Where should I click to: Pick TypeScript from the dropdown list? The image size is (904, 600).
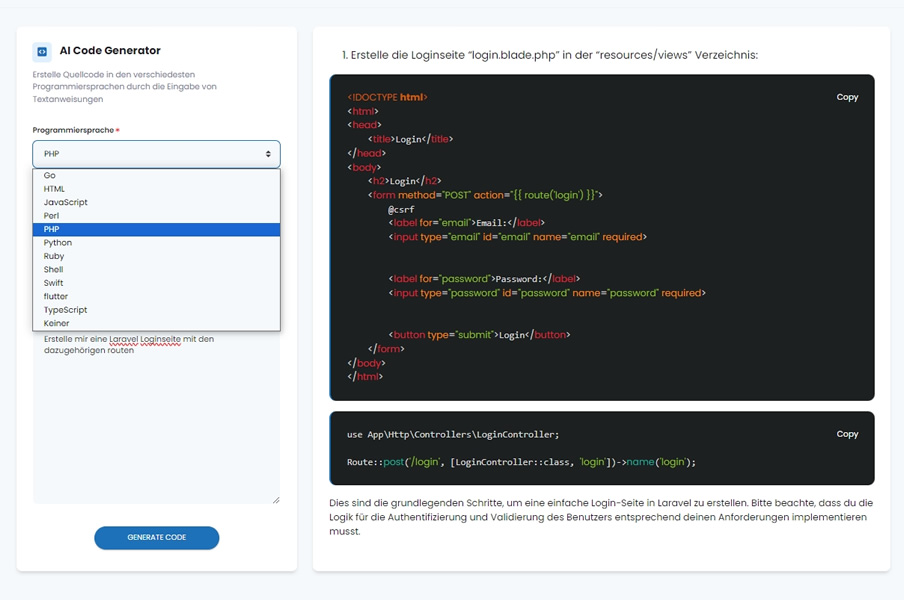[x=65, y=310]
